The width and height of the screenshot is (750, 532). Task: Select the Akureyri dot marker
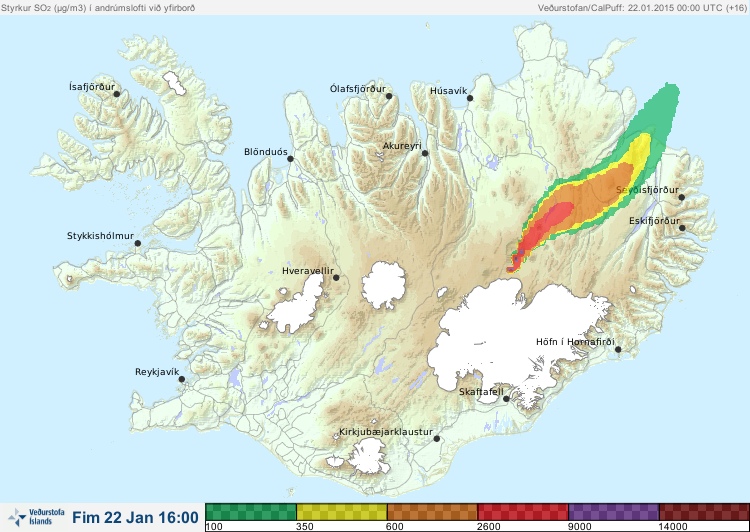425,153
